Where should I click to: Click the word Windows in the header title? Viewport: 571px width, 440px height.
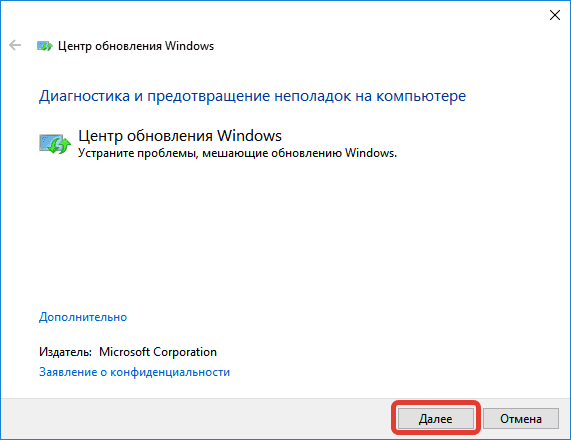pos(189,46)
